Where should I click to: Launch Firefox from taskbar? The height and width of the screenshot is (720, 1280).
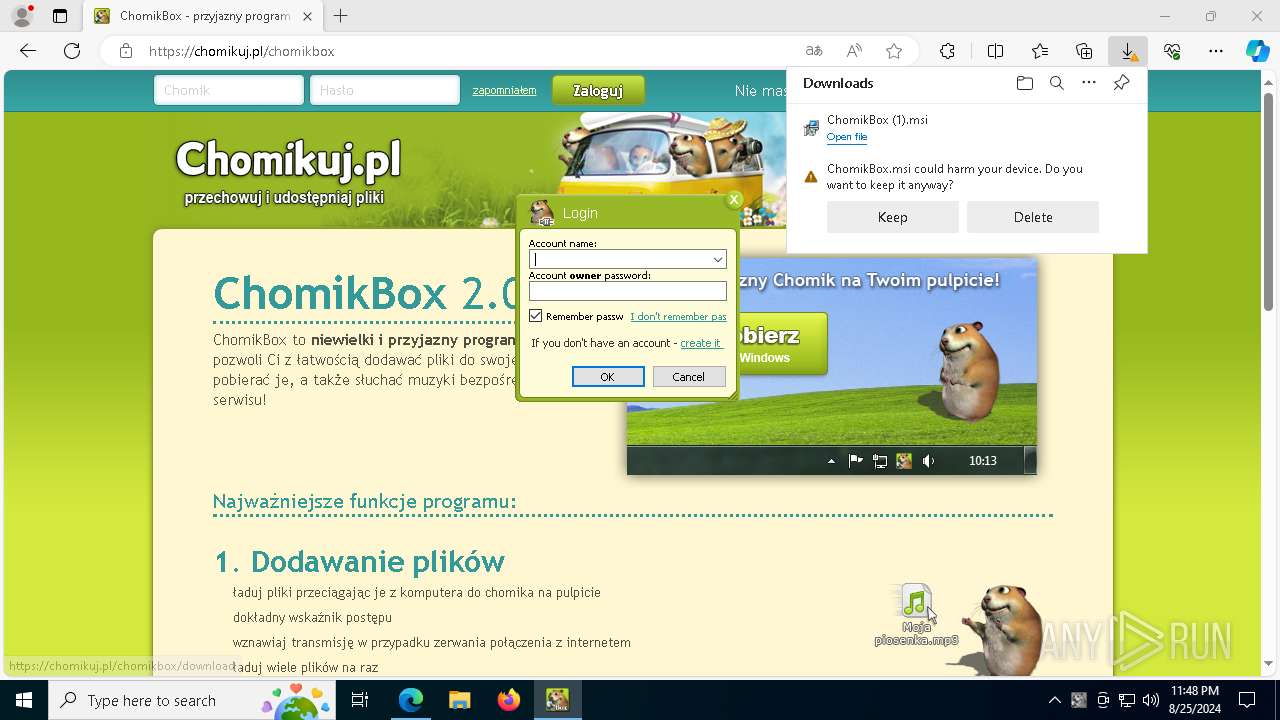click(508, 700)
